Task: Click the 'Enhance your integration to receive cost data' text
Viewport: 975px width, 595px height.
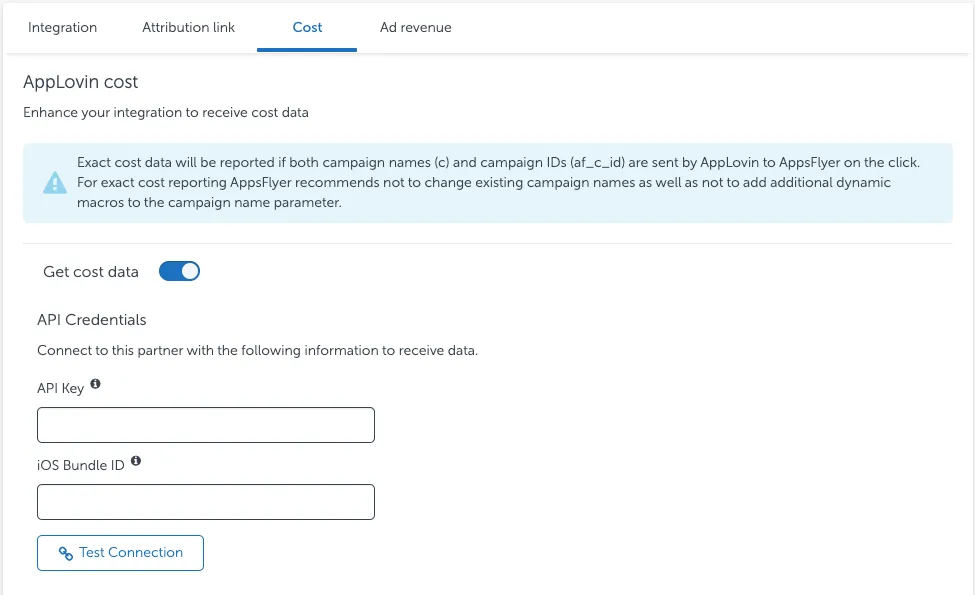Action: click(166, 113)
